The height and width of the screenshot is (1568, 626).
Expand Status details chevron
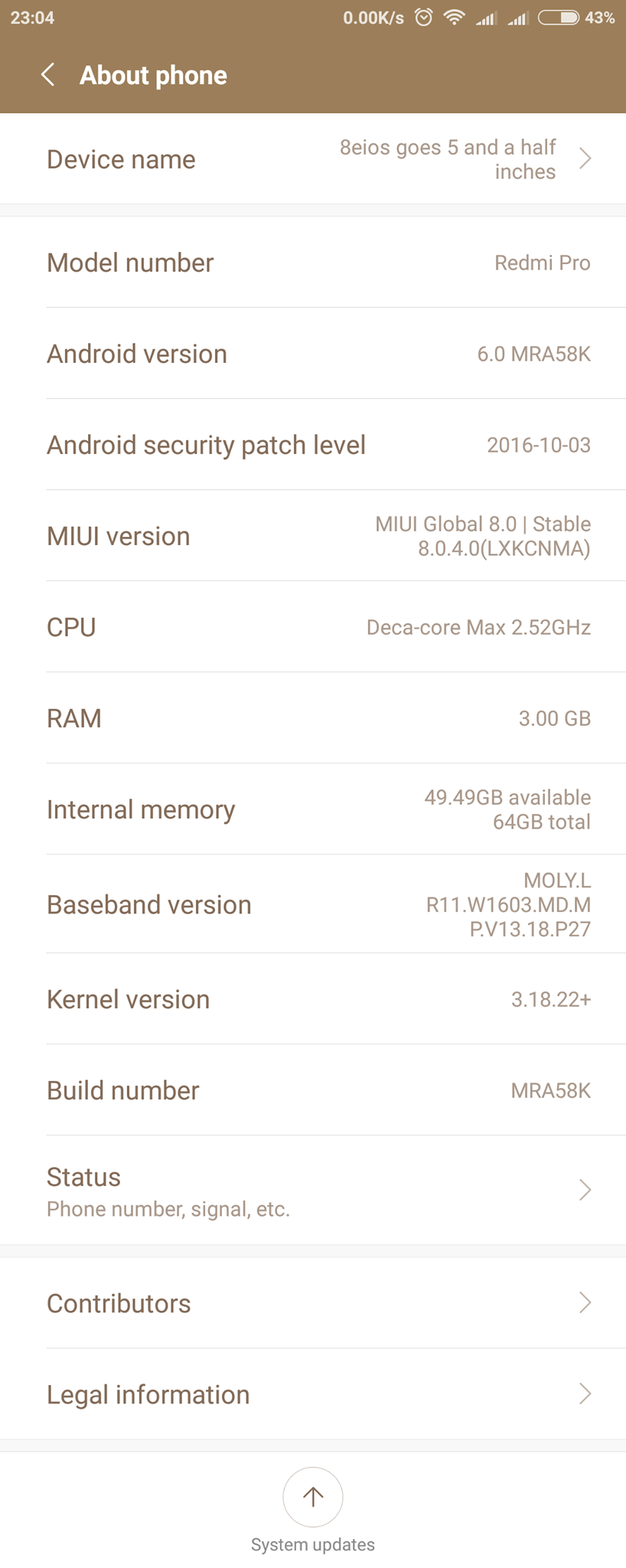pyautogui.click(x=585, y=1190)
